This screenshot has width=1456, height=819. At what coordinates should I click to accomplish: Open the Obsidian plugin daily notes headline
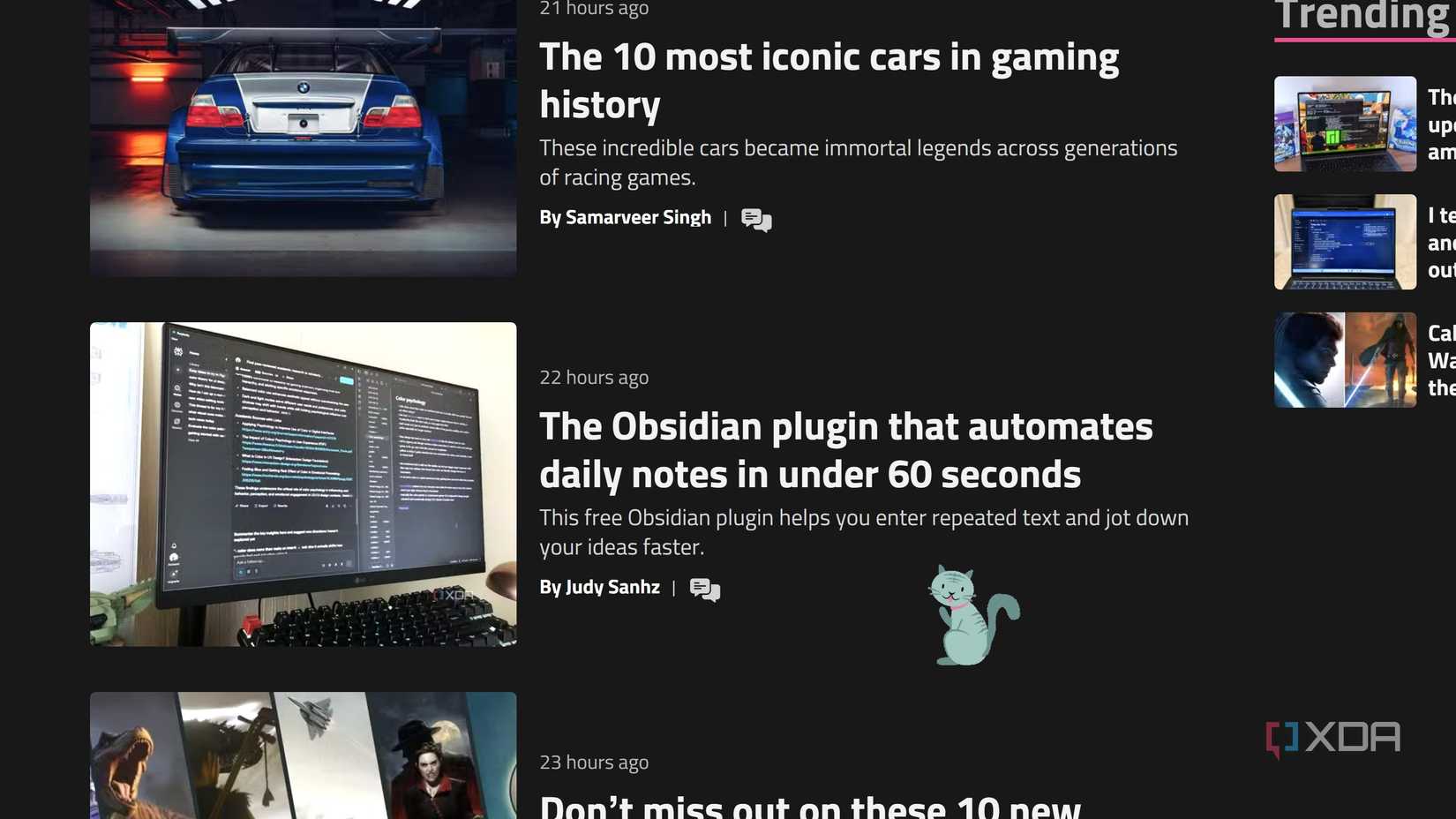click(x=845, y=450)
